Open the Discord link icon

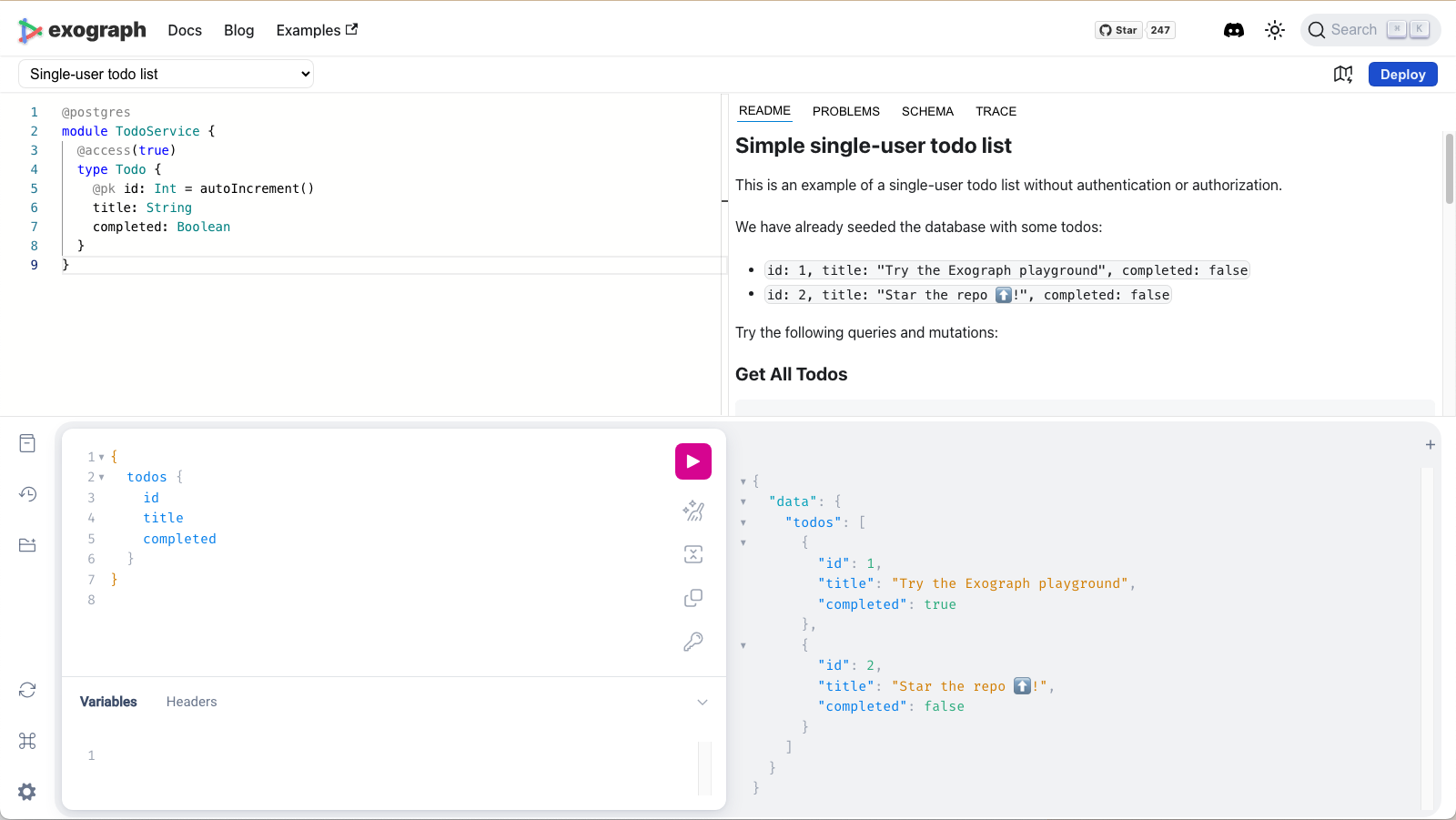[x=1233, y=30]
